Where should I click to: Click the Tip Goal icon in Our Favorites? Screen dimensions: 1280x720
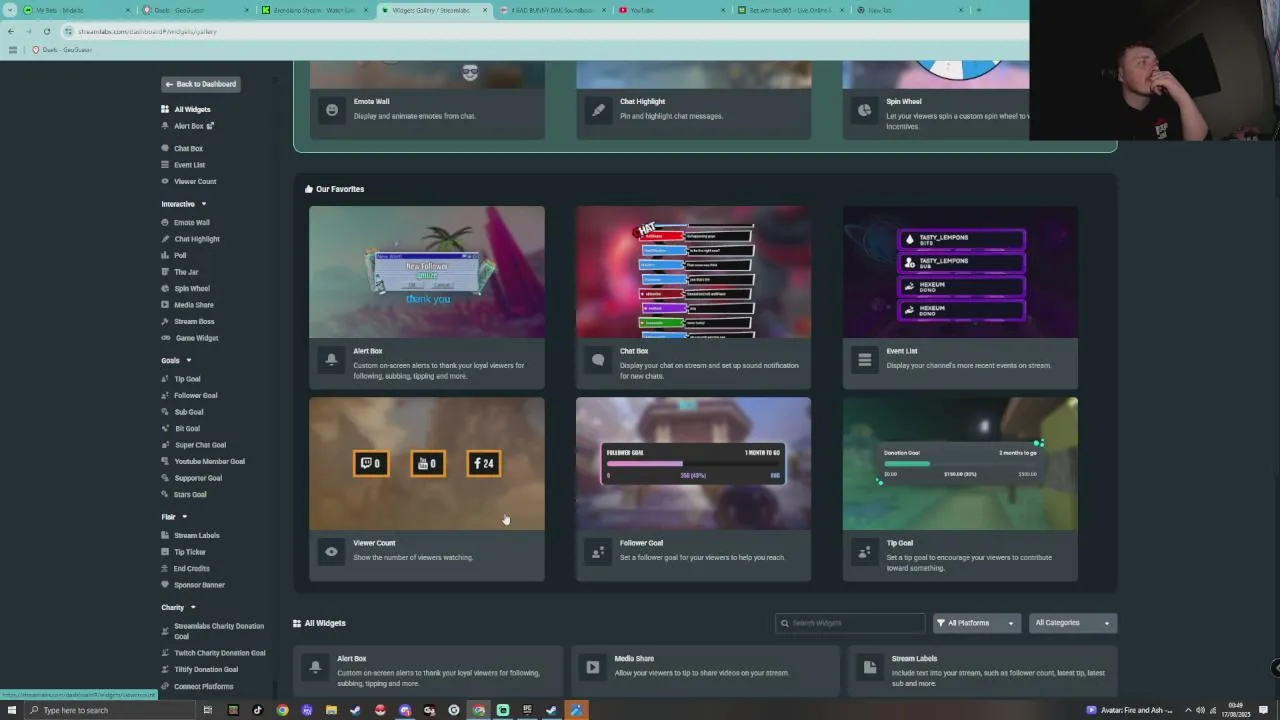click(x=865, y=551)
